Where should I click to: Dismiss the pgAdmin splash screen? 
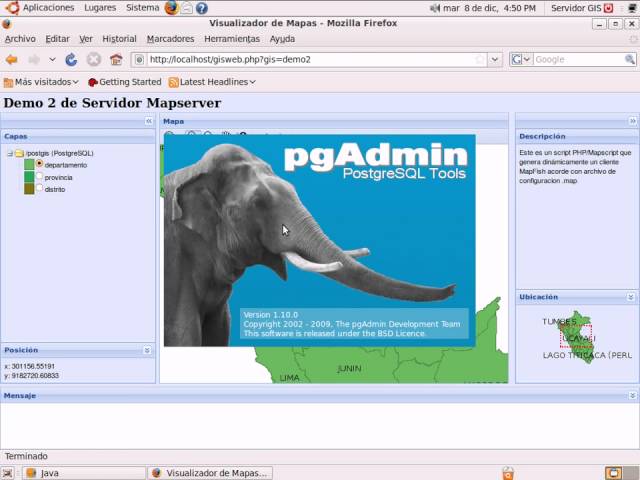(x=320, y=240)
